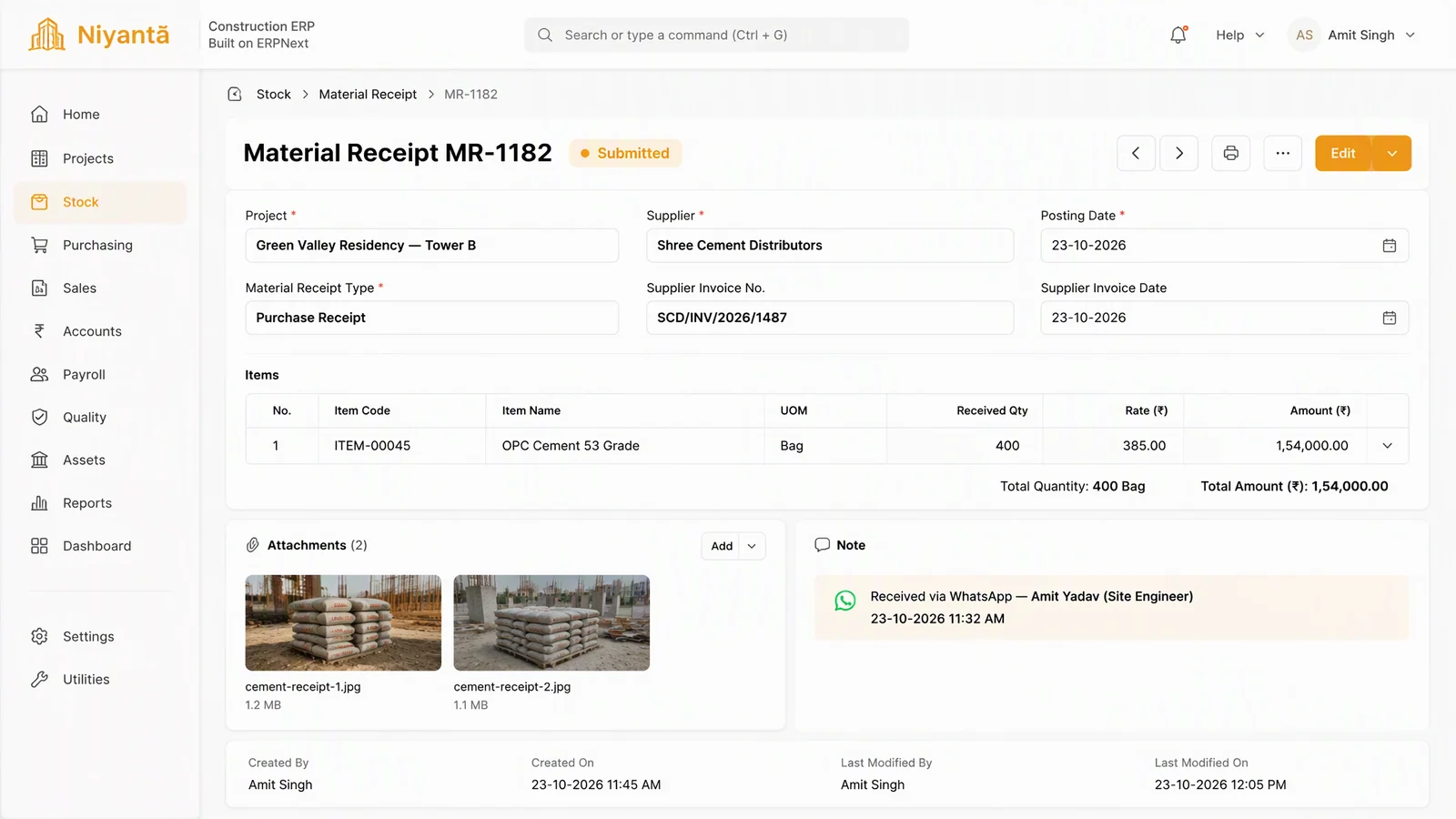Print this material receipt
Screen dimensions: 1456x819
click(x=1230, y=153)
